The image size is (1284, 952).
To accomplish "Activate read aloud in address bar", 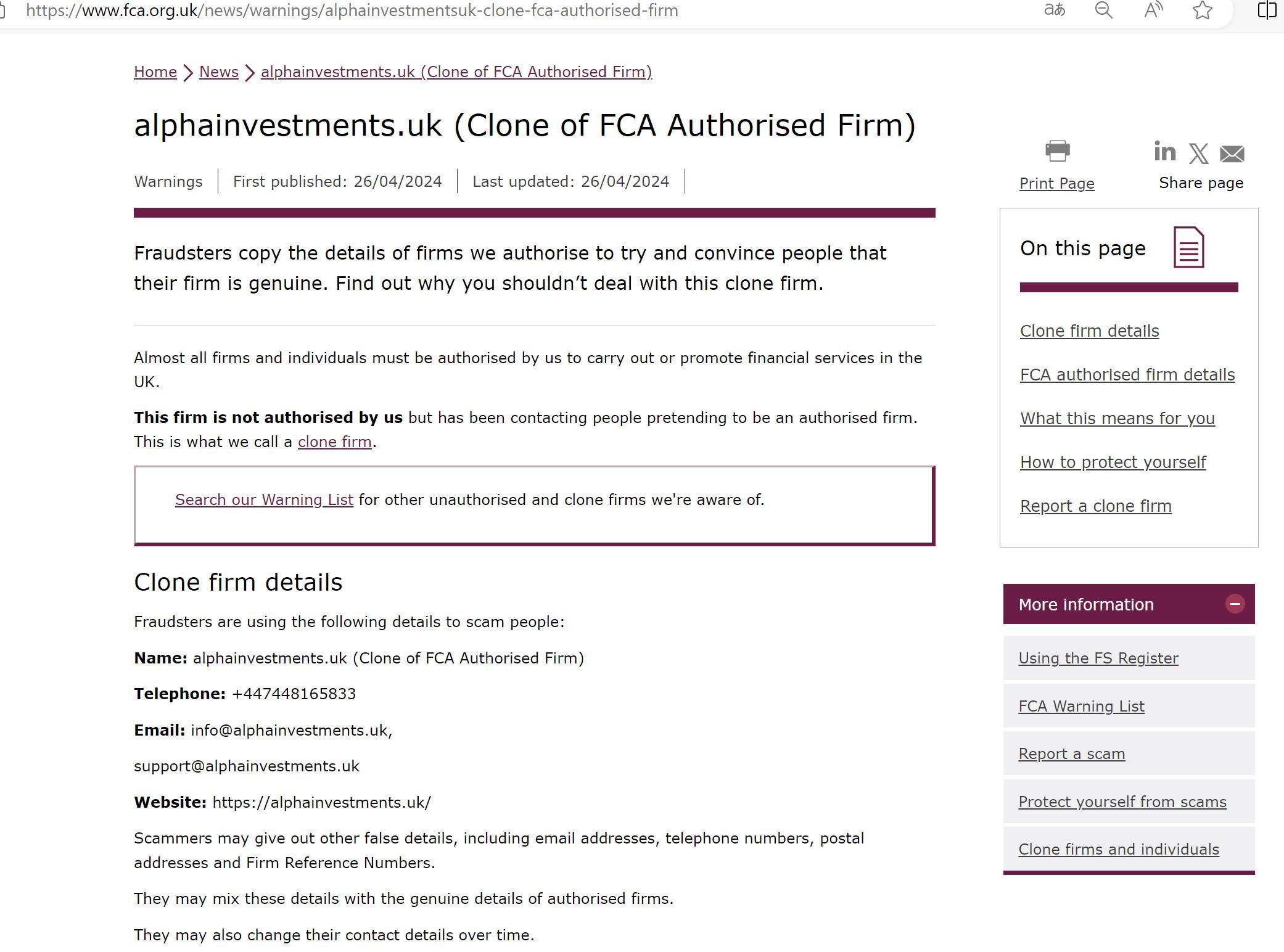I will tap(1153, 10).
